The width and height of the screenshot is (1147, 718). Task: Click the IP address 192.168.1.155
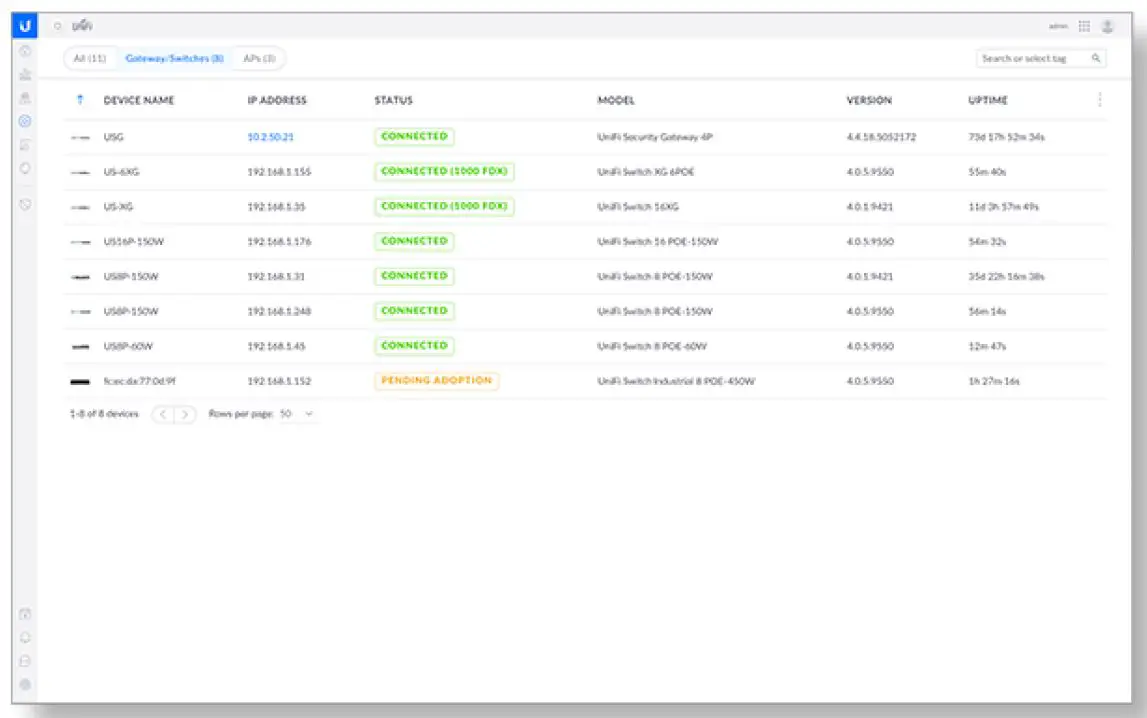point(279,173)
